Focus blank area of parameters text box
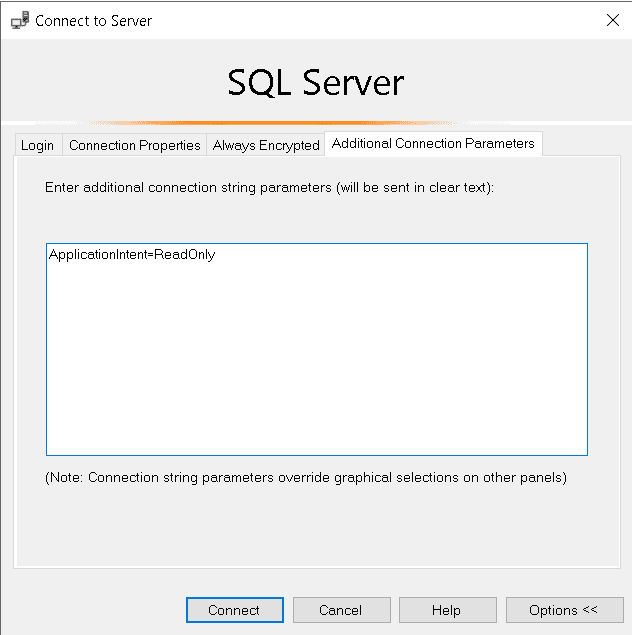The width and height of the screenshot is (632, 635). 316,370
